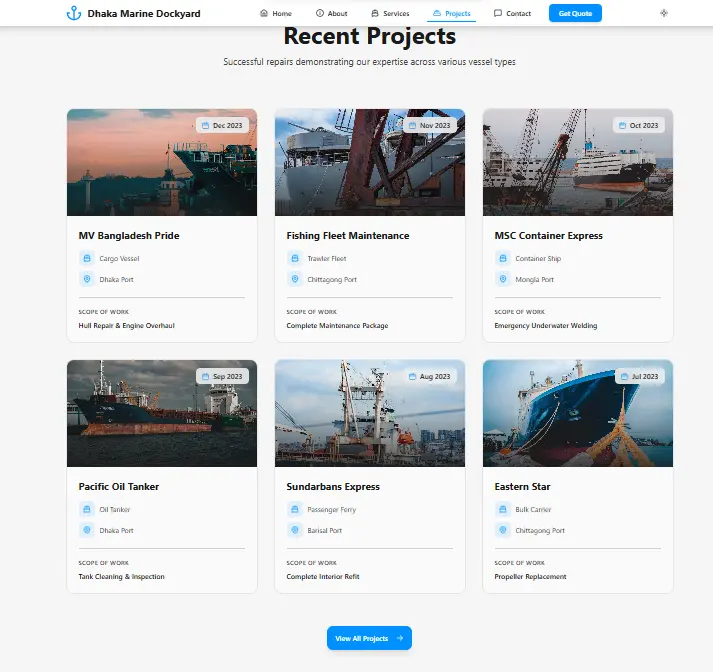The height and width of the screenshot is (672, 713).
Task: Click the Dhaka Marine Dockyard brand name
Action: pyautogui.click(x=143, y=14)
